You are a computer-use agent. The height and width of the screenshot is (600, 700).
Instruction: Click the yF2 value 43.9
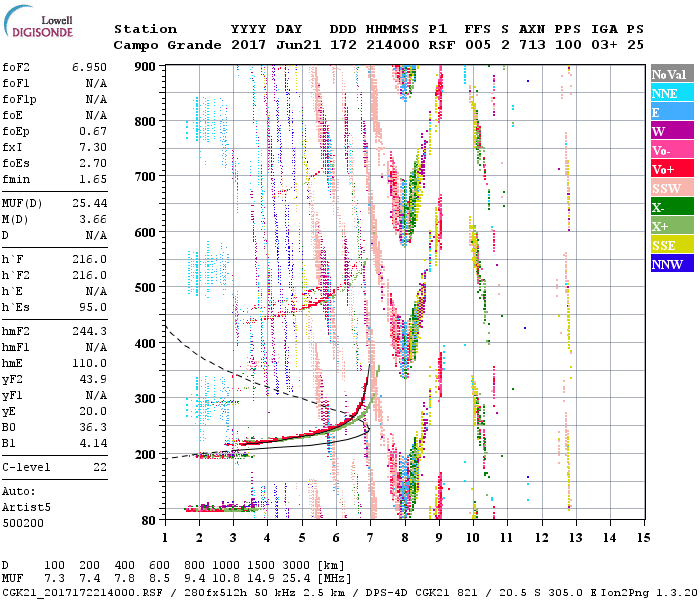point(93,379)
